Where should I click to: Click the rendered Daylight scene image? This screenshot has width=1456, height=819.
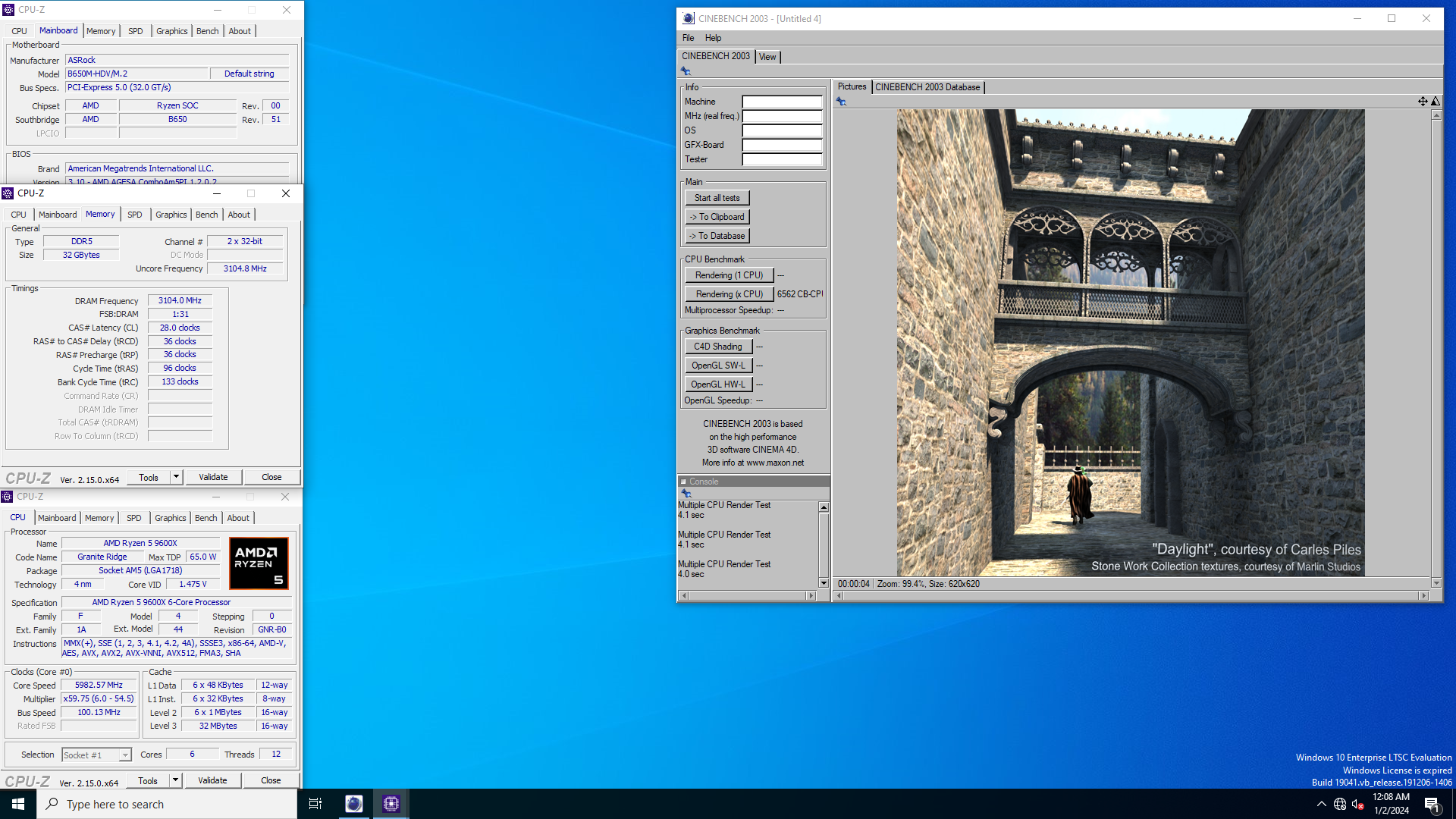click(x=1131, y=343)
